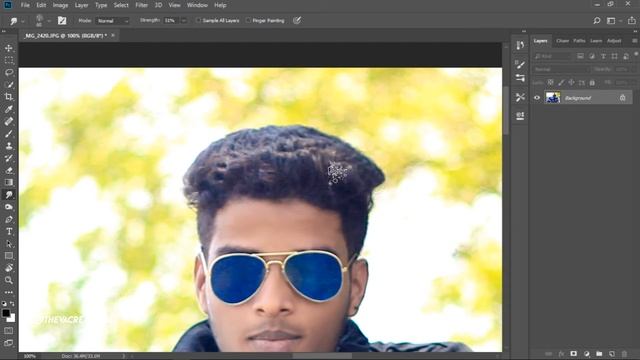This screenshot has width=640, height=360.
Task: Switch to the Paths tab
Action: point(579,41)
